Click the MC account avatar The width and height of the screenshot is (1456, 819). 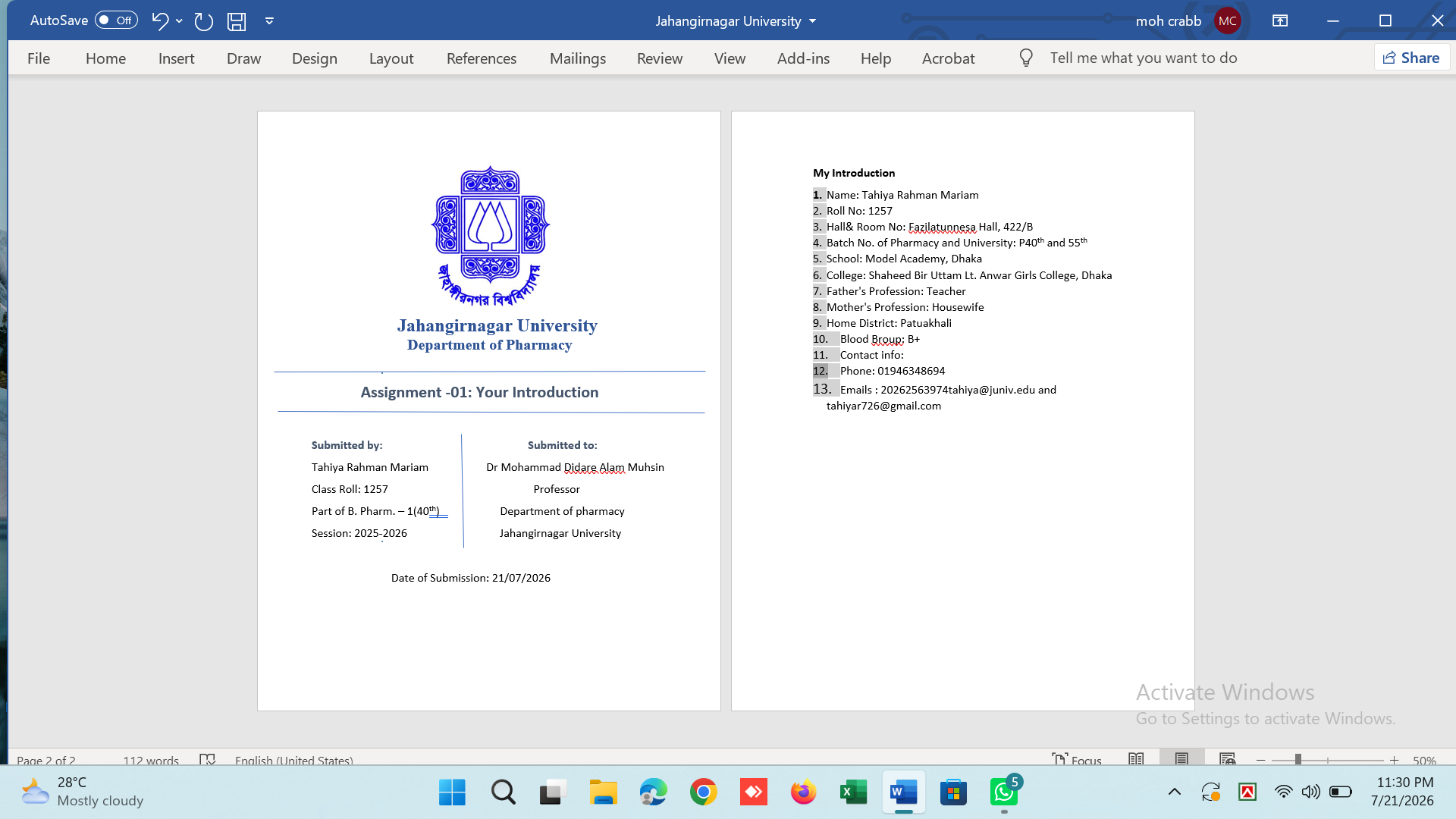[x=1228, y=21]
